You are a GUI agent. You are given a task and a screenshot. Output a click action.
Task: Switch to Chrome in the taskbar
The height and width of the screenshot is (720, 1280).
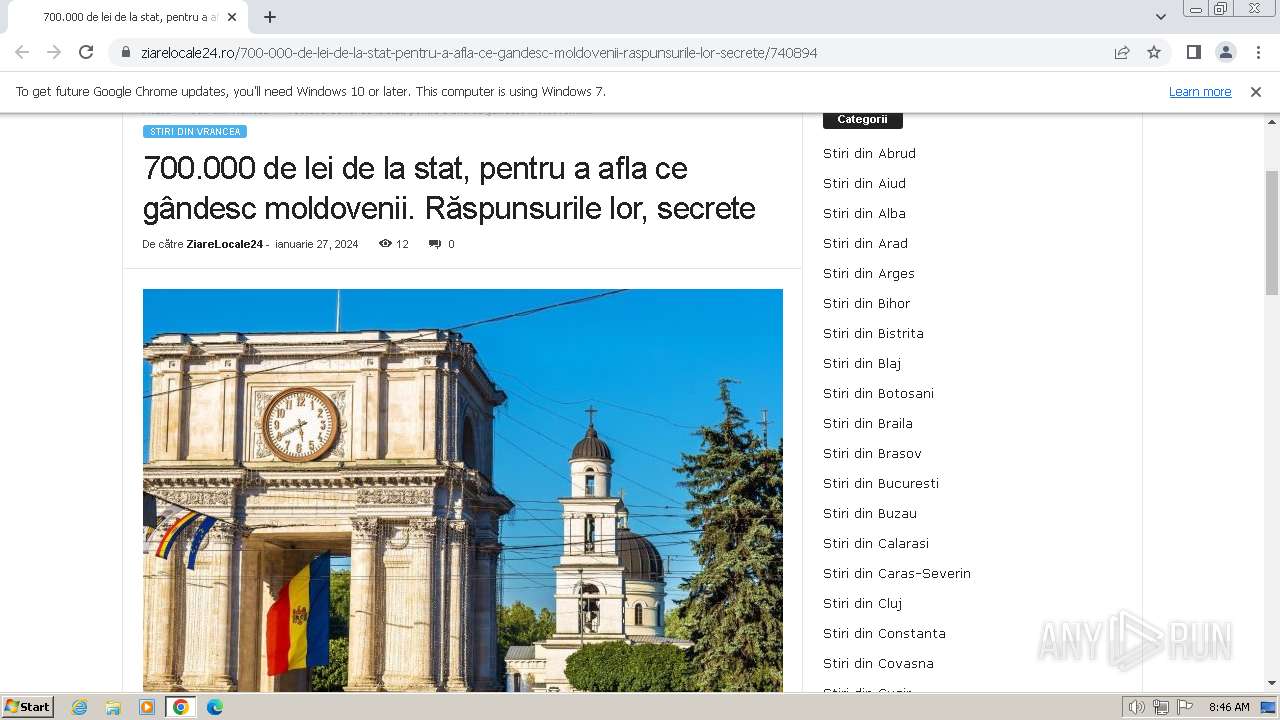click(x=181, y=707)
